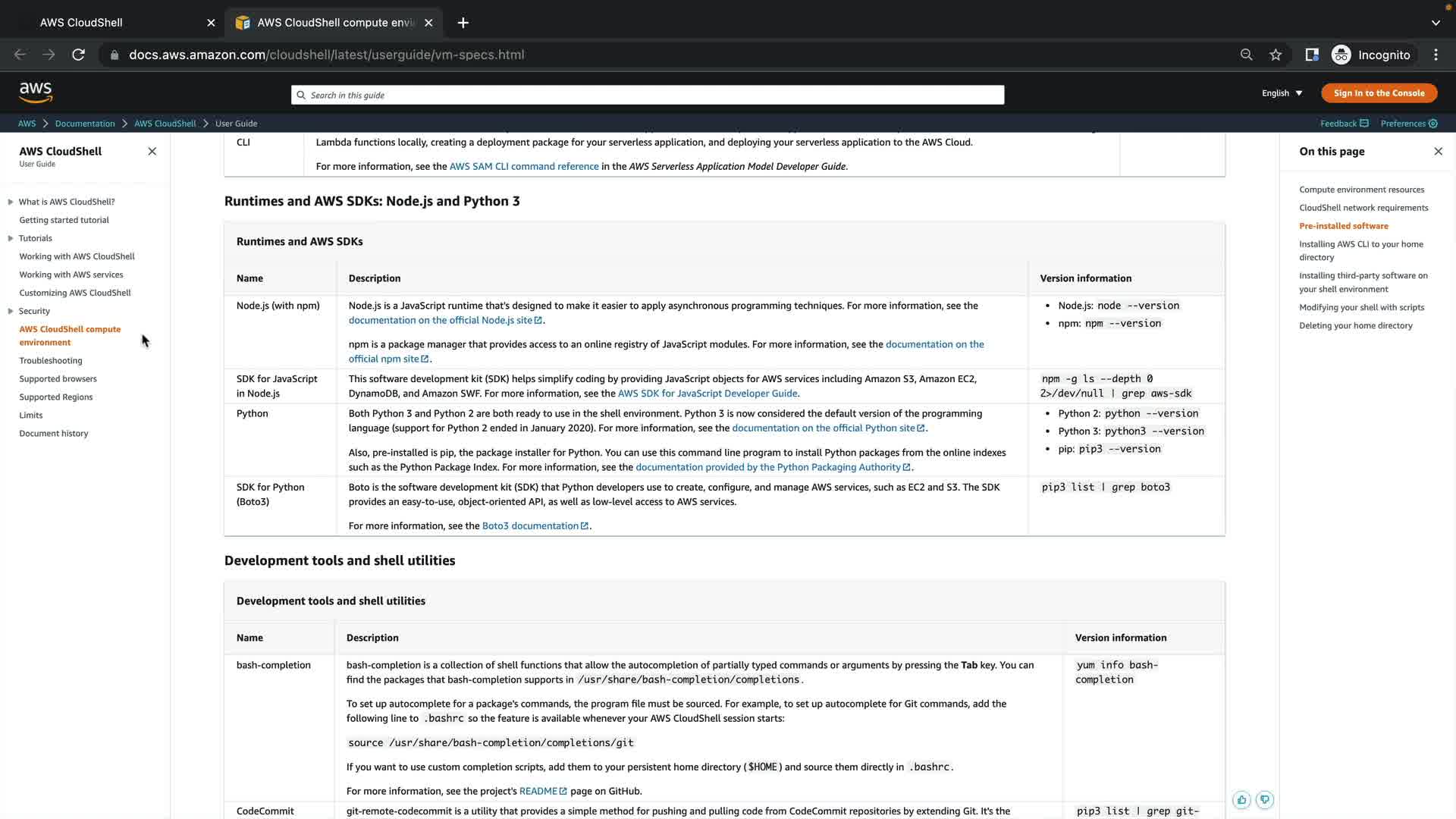Open the browser zoom magnifier icon
Screen dimensions: 1456x819
[x=1246, y=55]
